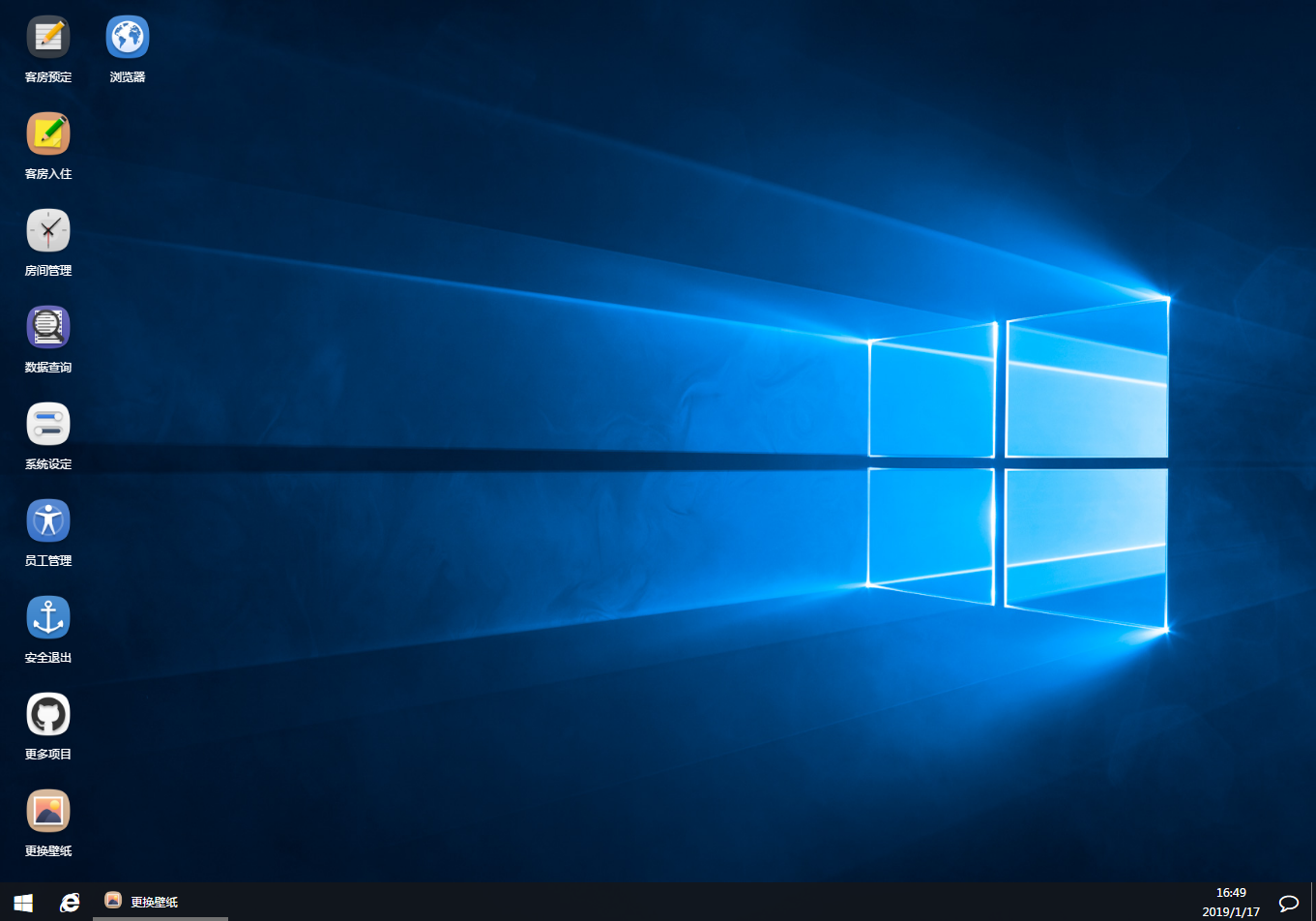1316x921 pixels.
Task: Switch to the 更换壁纸 taskbar window
Action: tap(161, 902)
